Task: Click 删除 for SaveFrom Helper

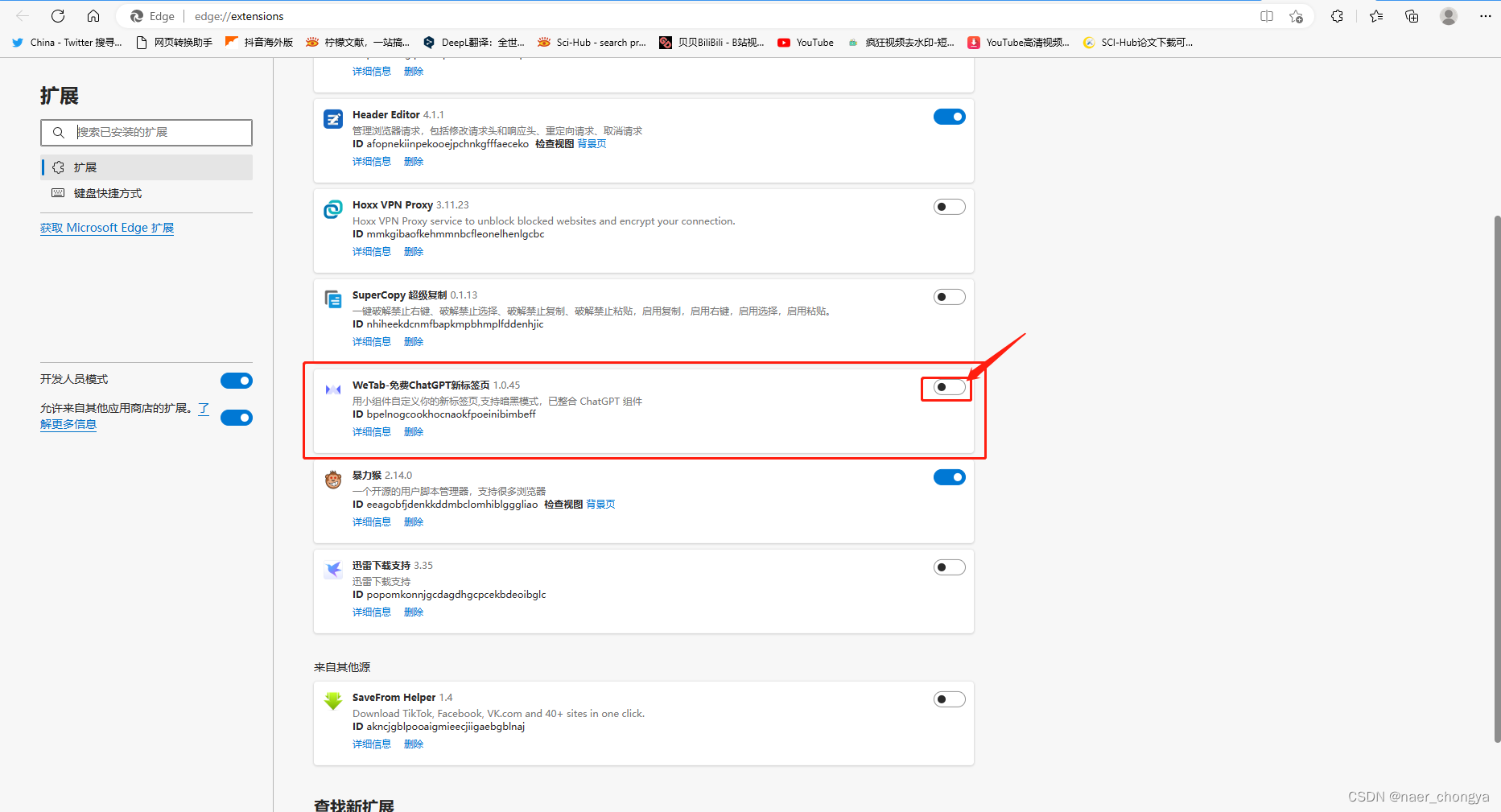Action: point(414,744)
